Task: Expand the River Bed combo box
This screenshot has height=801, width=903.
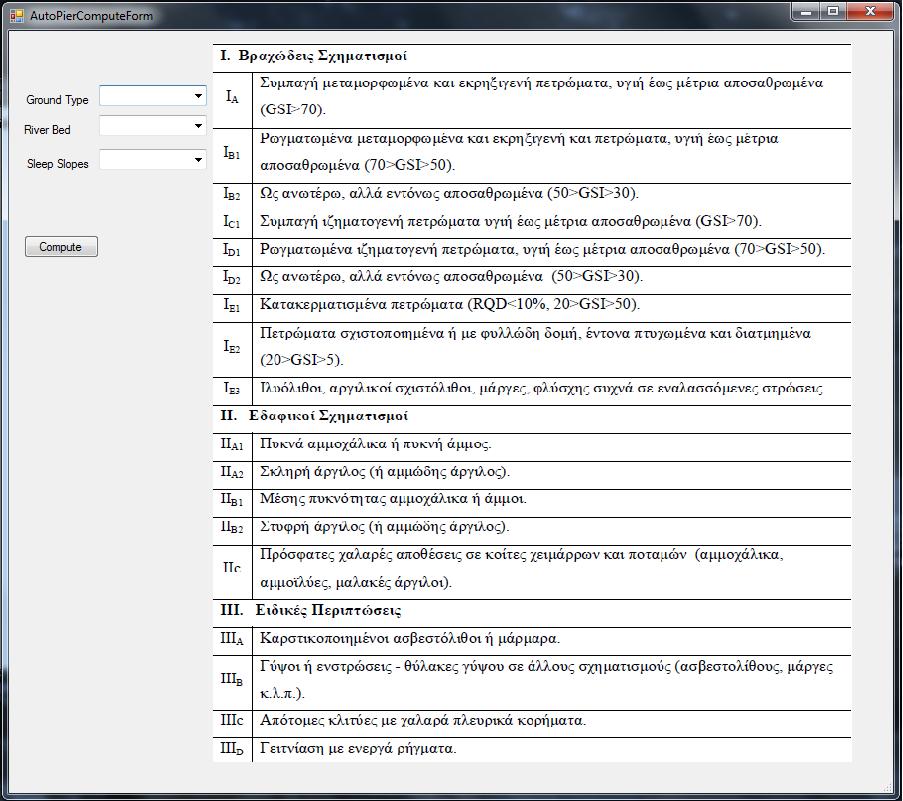Action: (153, 126)
